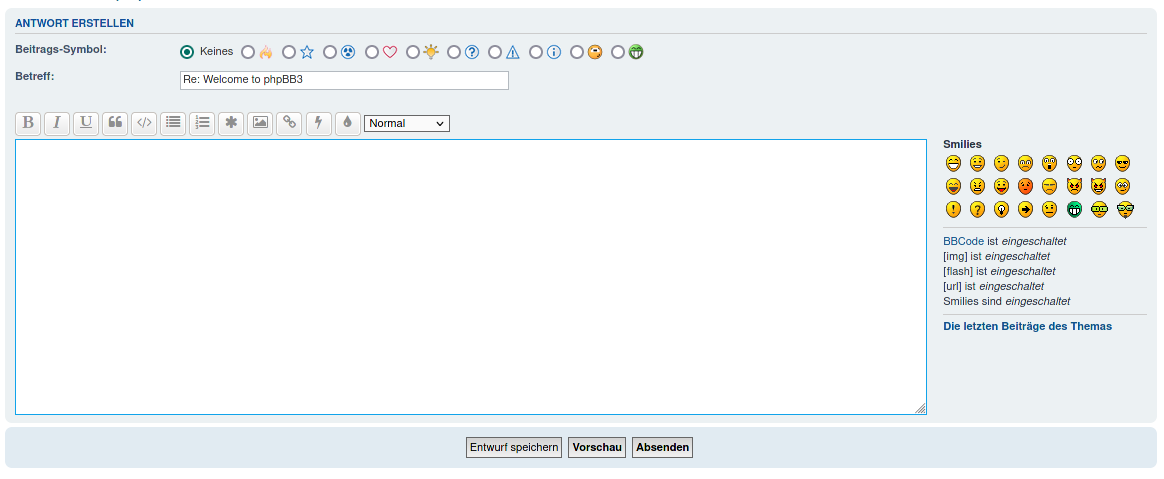Click the 'Smilies sind eingeschaltet' status text
Screen dimensions: 1164x479
(1007, 301)
